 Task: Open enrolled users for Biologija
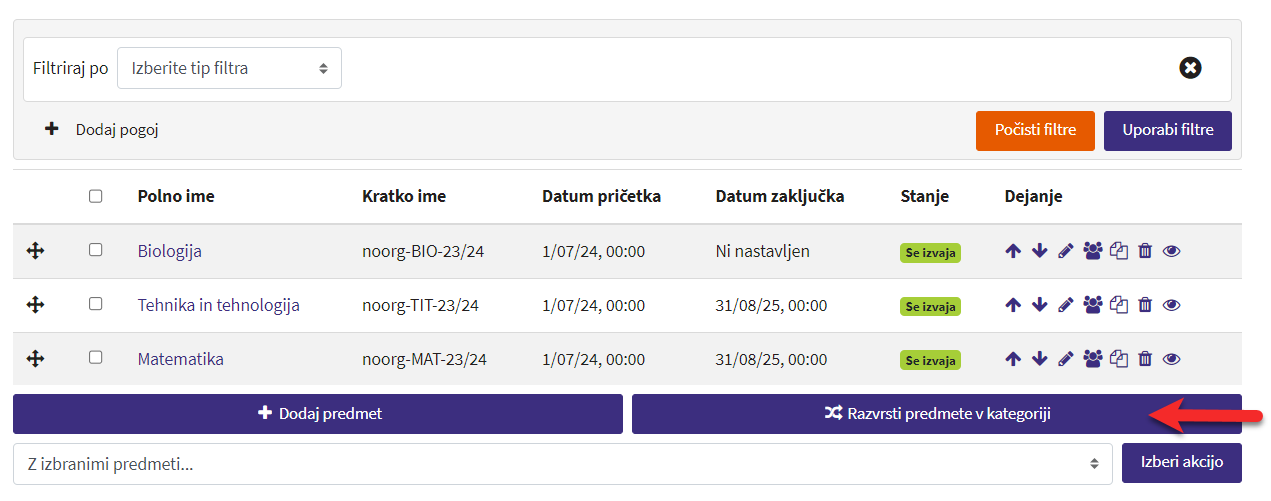pyautogui.click(x=1092, y=252)
